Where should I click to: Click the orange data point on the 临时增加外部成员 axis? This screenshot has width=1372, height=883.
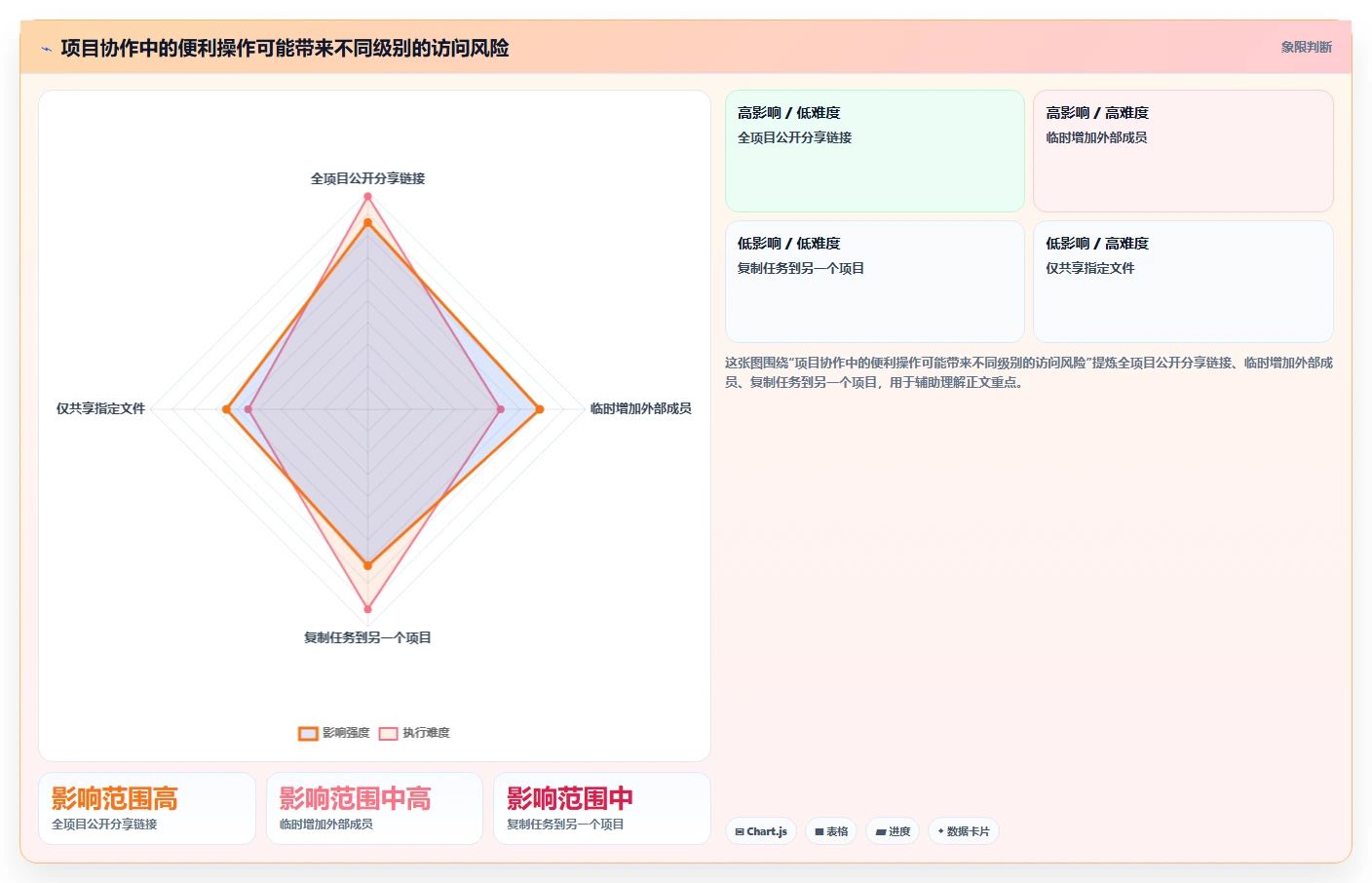pyautogui.click(x=539, y=409)
